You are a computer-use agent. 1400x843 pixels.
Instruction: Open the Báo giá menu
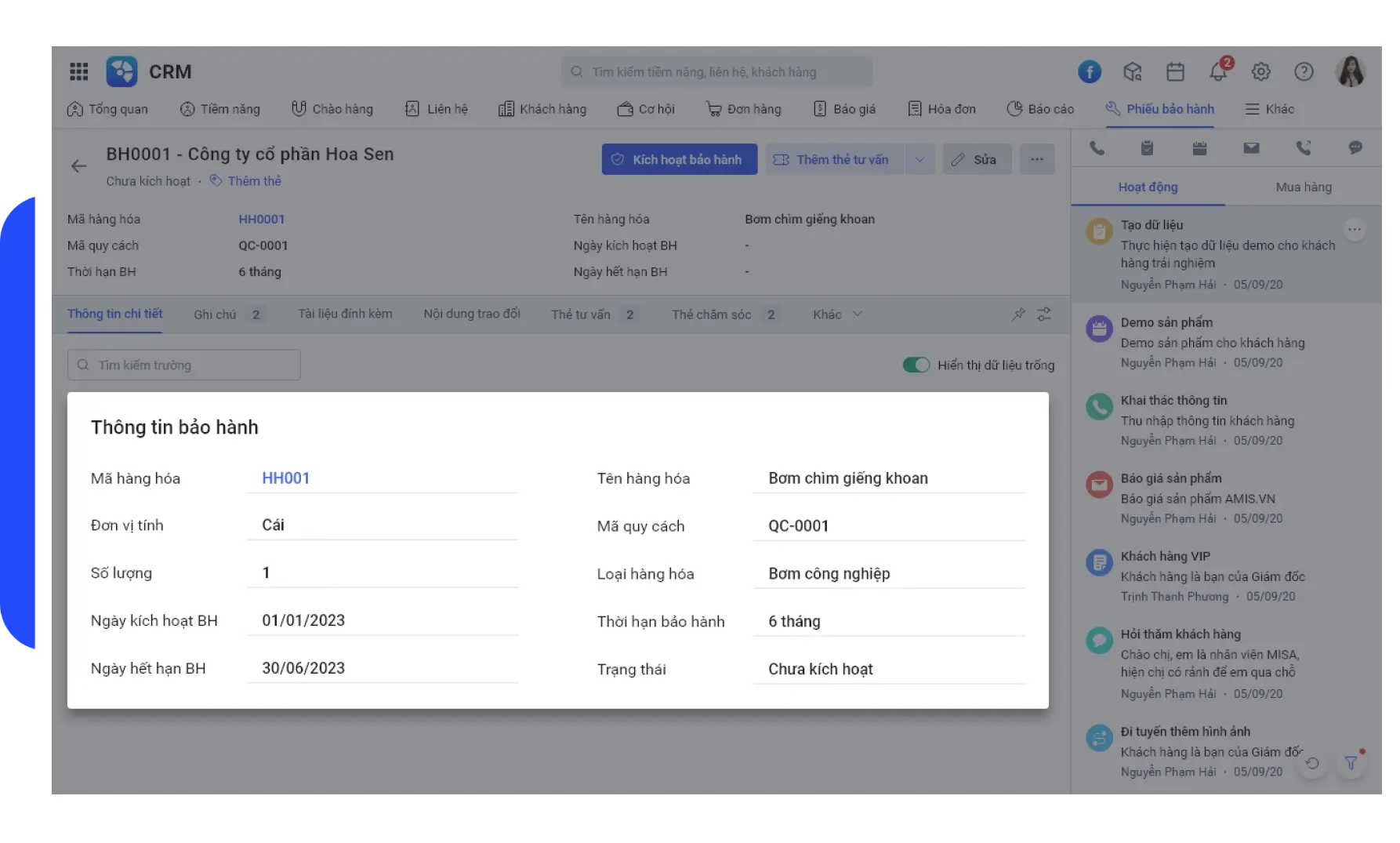(844, 109)
